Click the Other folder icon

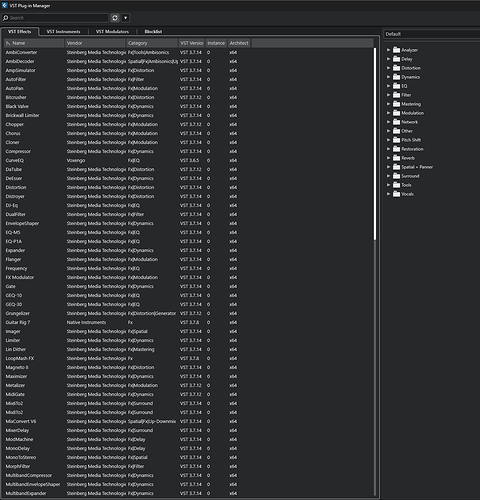point(396,131)
